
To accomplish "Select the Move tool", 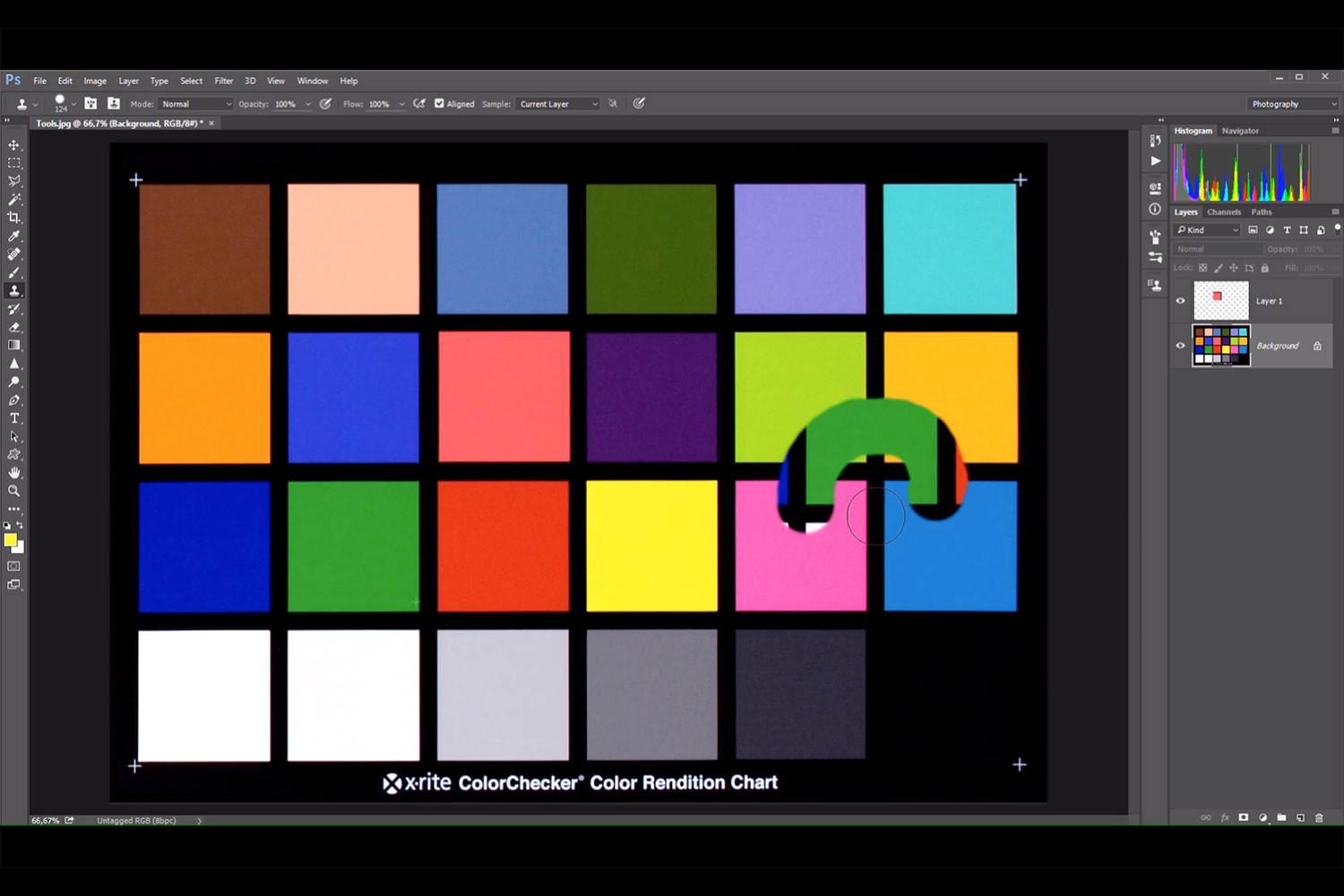I will [14, 145].
